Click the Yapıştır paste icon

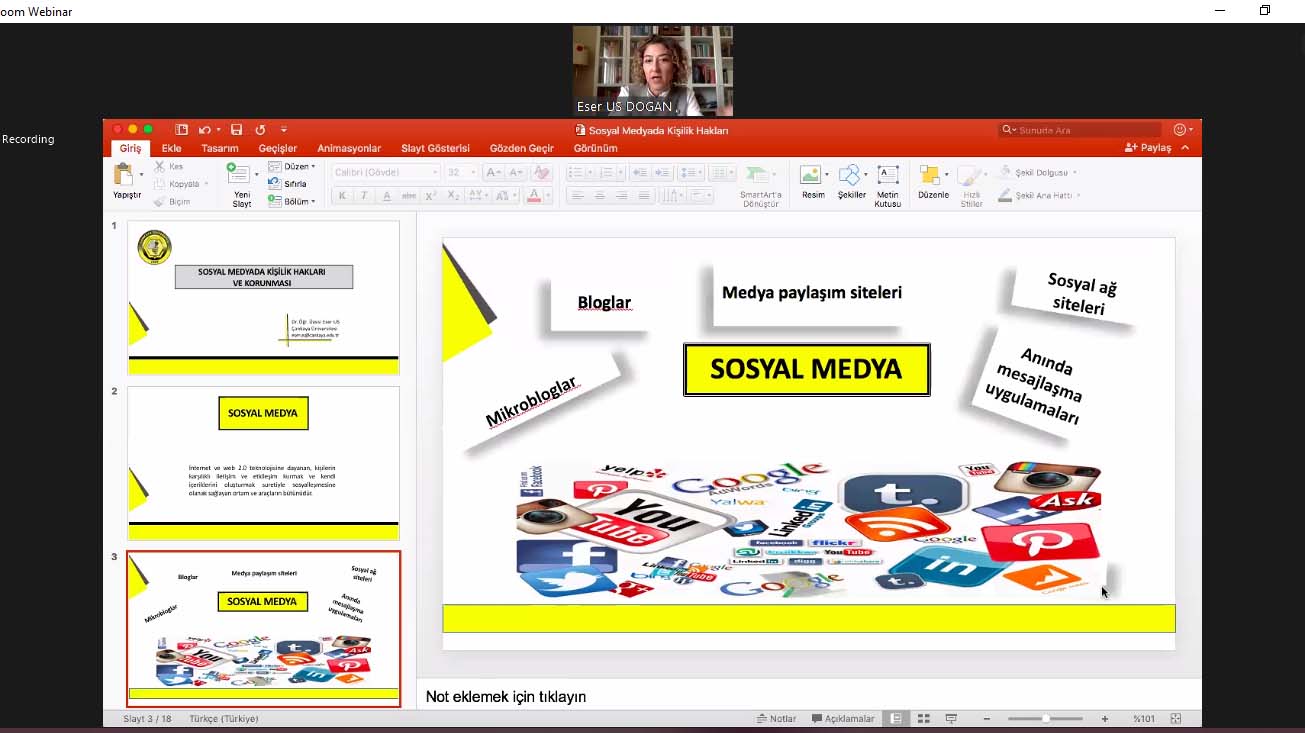(x=124, y=175)
